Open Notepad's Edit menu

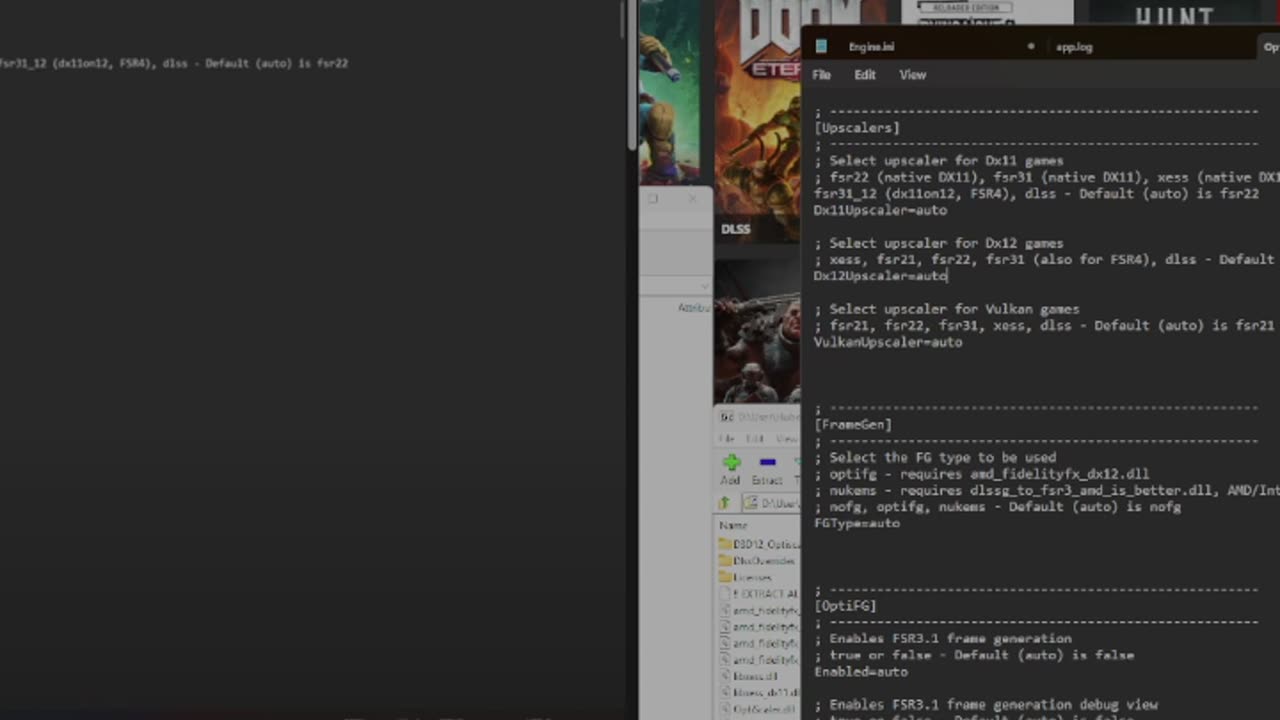tap(865, 75)
